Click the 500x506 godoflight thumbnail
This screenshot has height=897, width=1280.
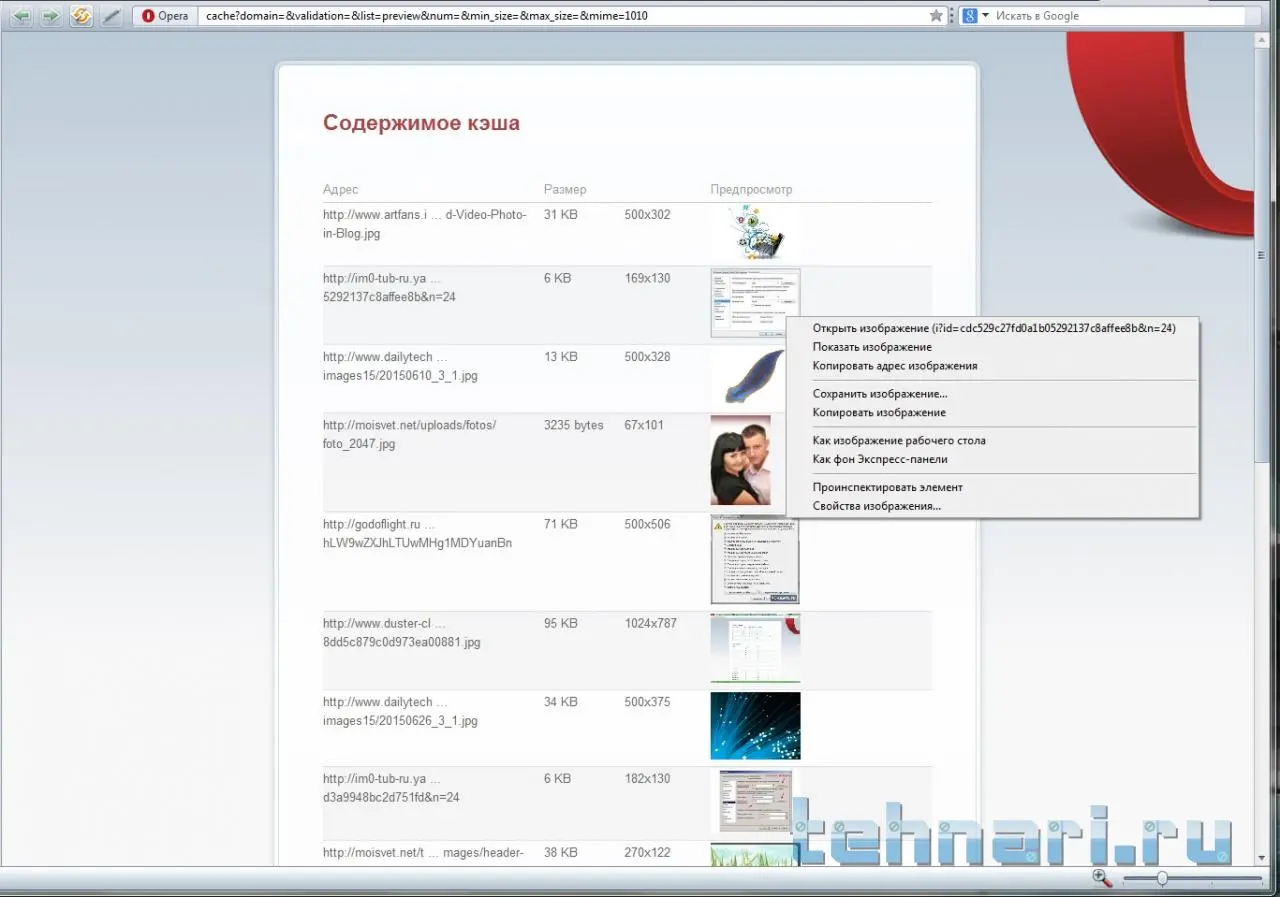755,560
